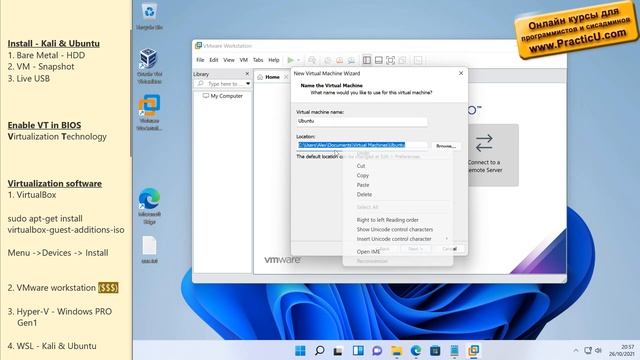Open the Edit menu in VMware
The height and width of the screenshot is (360, 640).
click(x=213, y=60)
